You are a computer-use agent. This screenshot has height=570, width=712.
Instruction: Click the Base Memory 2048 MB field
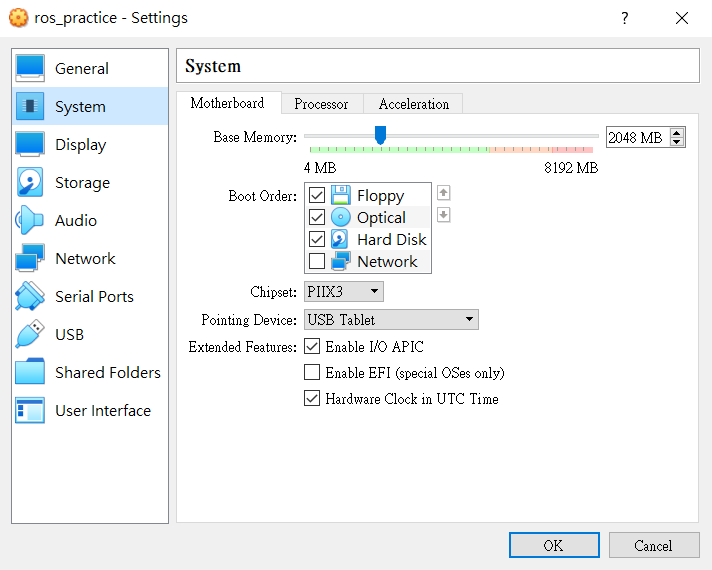pos(638,137)
